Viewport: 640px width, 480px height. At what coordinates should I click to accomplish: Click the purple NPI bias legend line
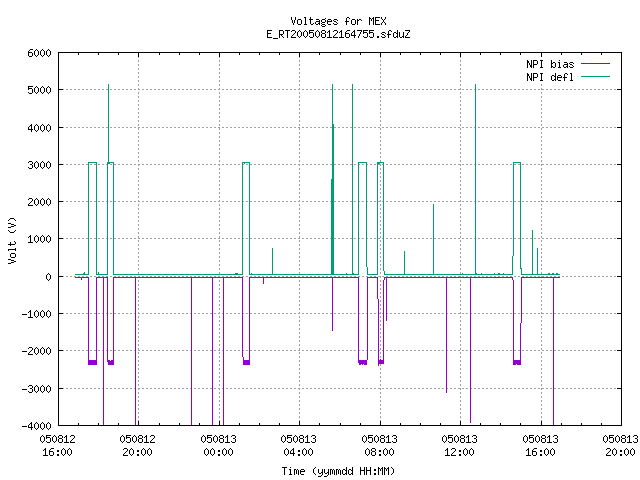pos(596,64)
